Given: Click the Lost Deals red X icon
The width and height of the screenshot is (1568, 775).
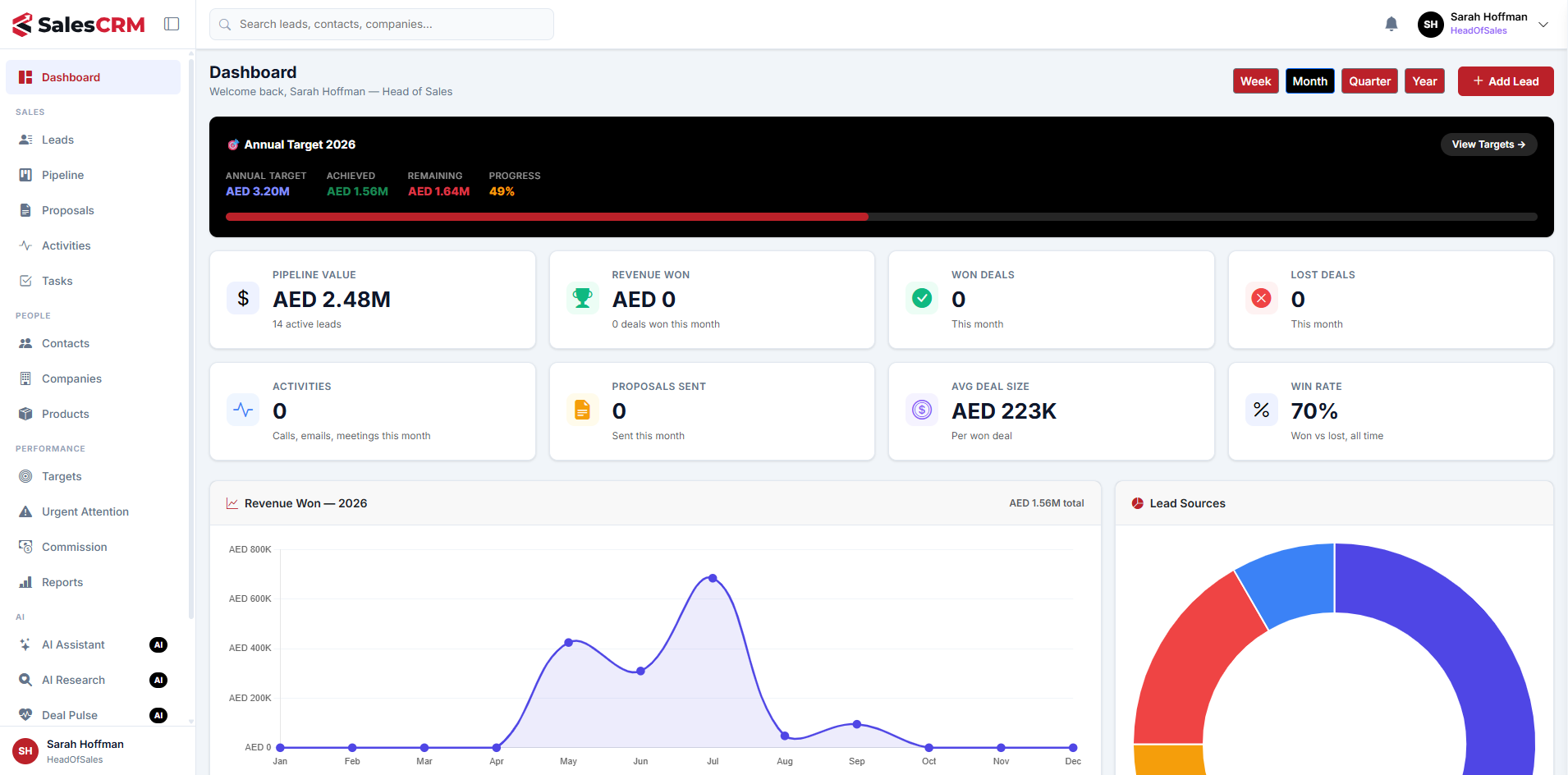Looking at the screenshot, I should coord(1261,298).
